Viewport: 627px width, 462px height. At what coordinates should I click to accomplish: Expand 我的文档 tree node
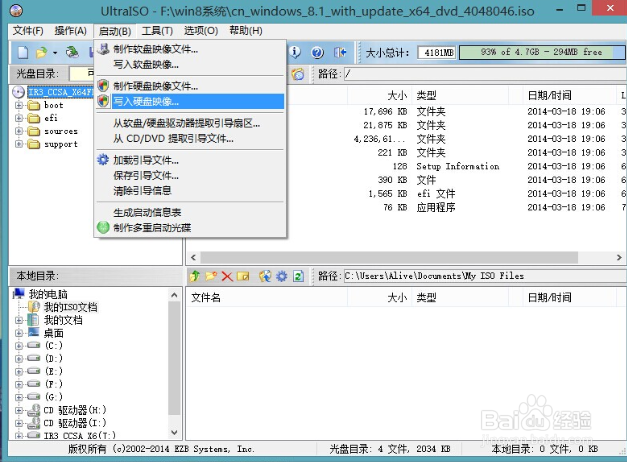(18, 320)
